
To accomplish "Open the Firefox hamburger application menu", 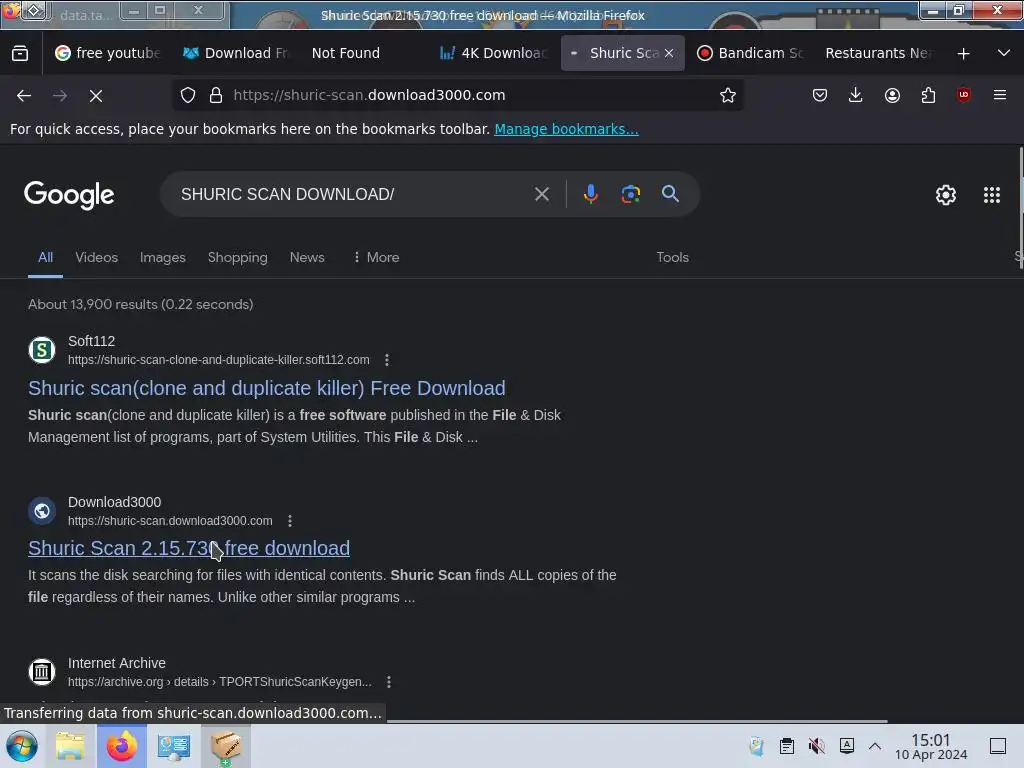I will pyautogui.click(x=1000, y=95).
